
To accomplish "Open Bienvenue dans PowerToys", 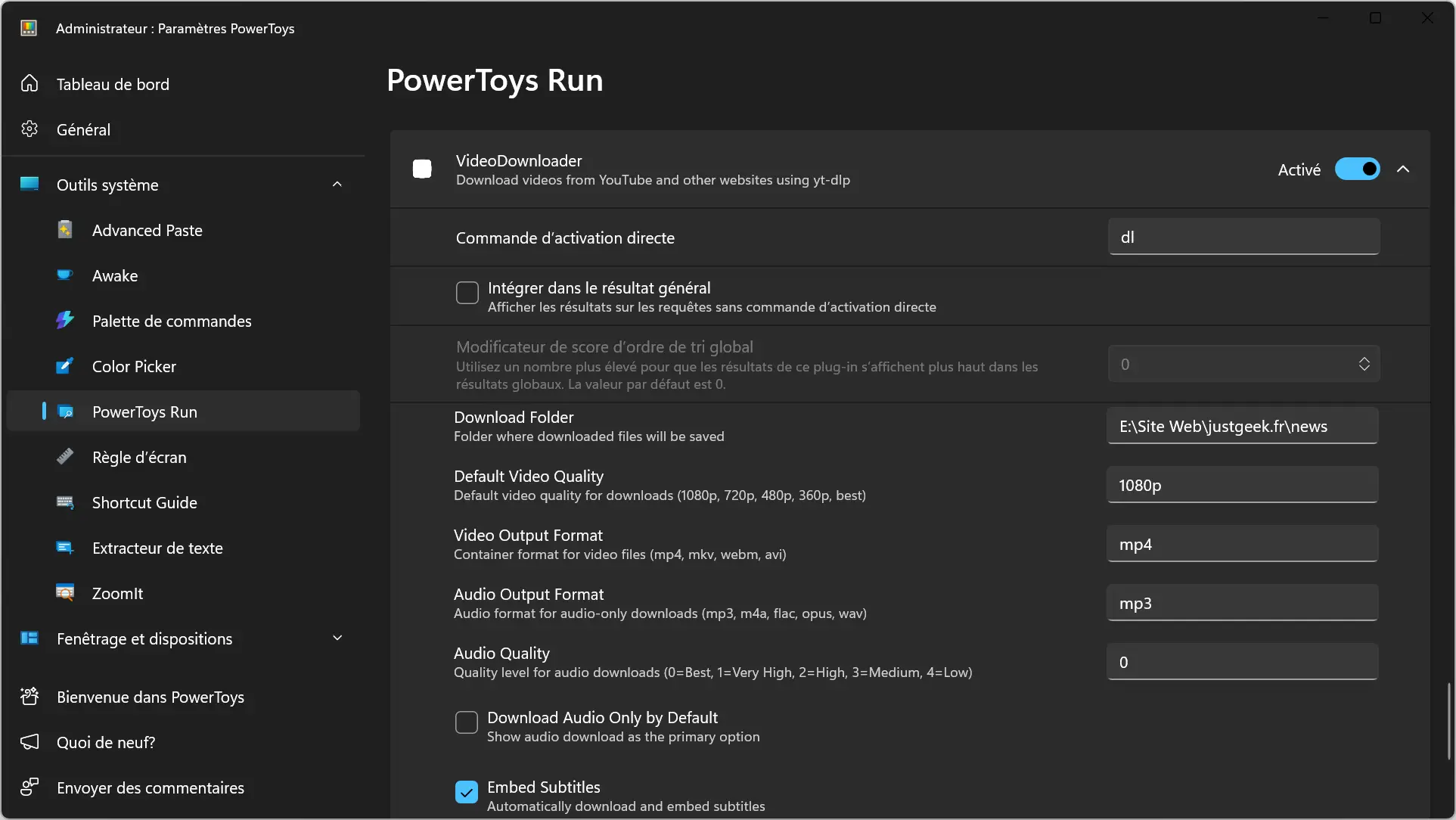I will pyautogui.click(x=183, y=697).
